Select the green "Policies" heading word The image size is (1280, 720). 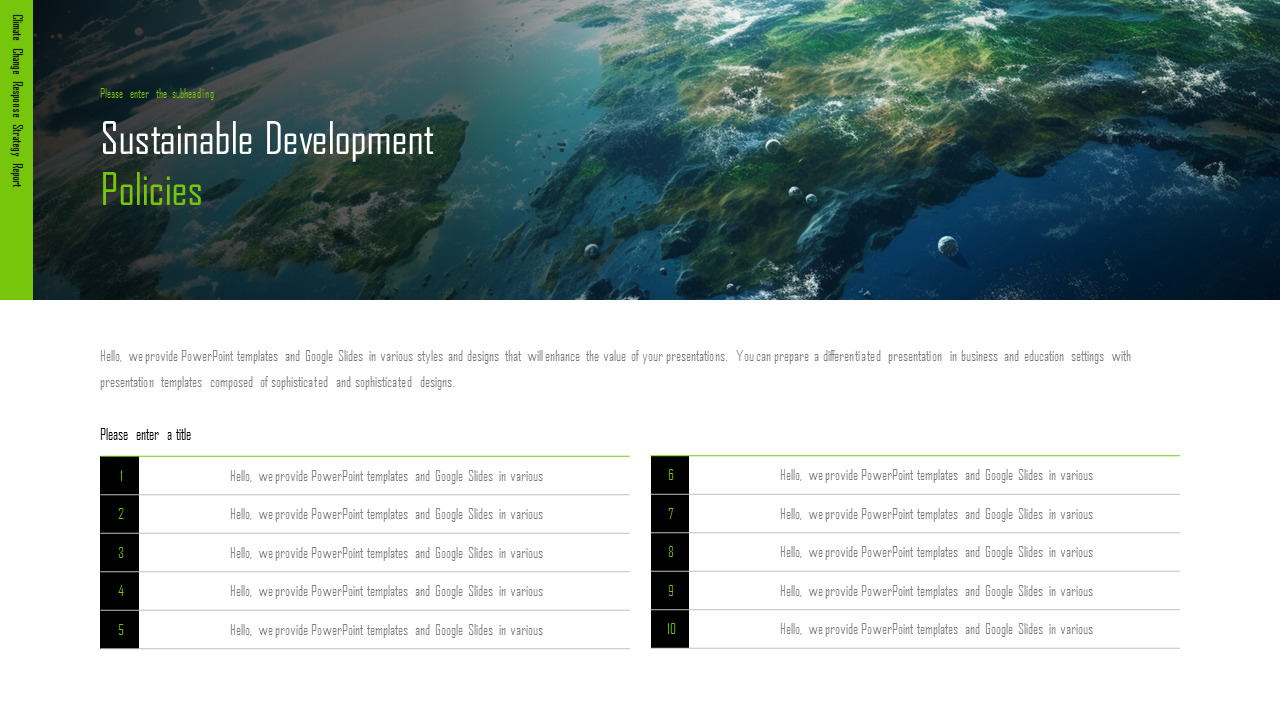(x=151, y=190)
